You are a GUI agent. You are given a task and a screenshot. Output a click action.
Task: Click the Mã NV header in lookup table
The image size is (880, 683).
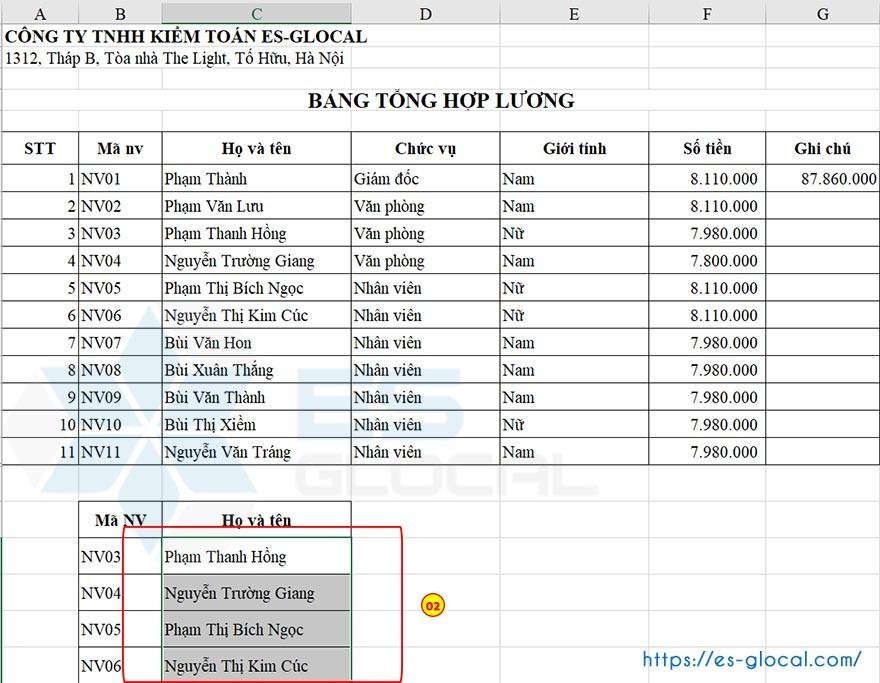[x=120, y=520]
